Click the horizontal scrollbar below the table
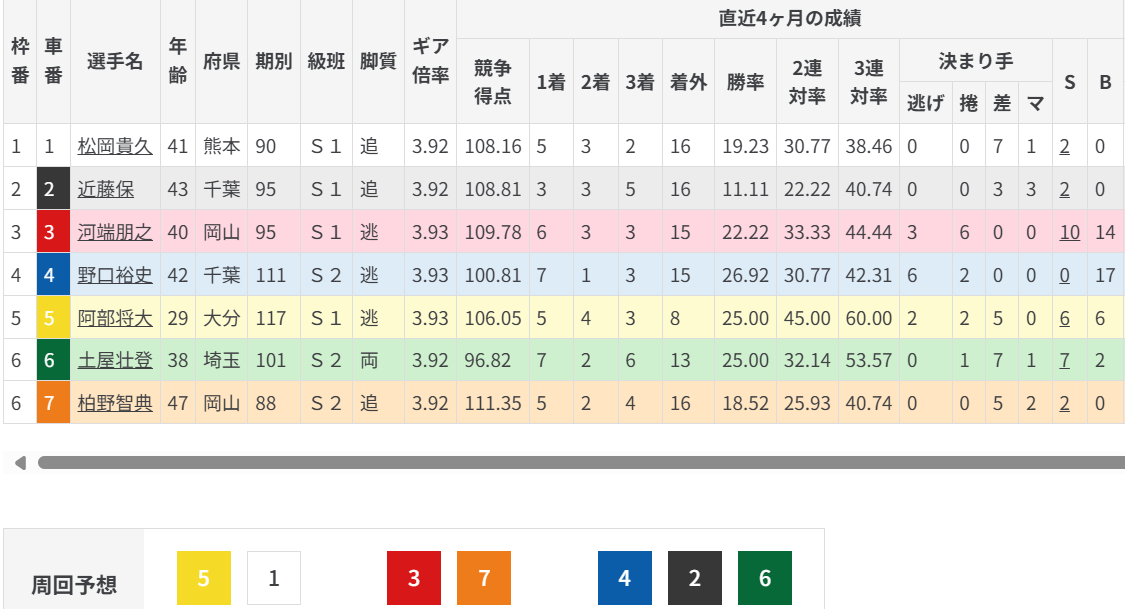Screen dimensions: 1125x609 coord(580,463)
